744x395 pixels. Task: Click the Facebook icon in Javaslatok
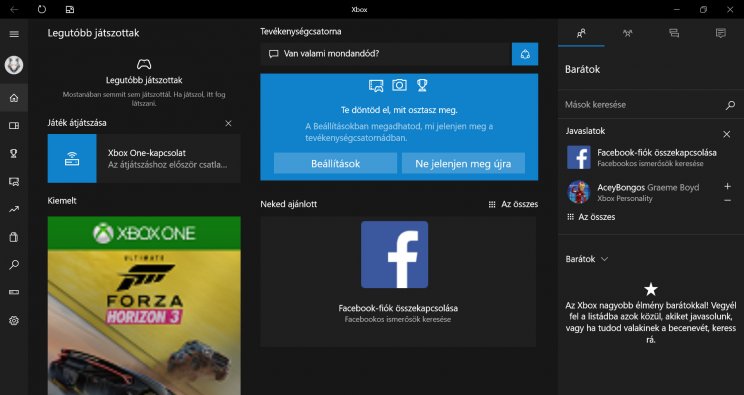tap(579, 158)
